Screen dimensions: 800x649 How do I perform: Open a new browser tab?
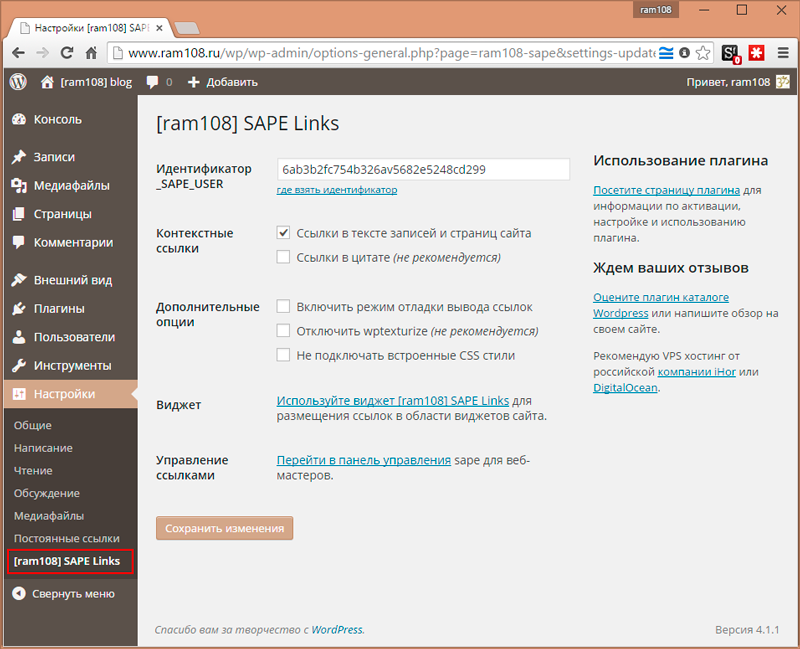coord(187,28)
